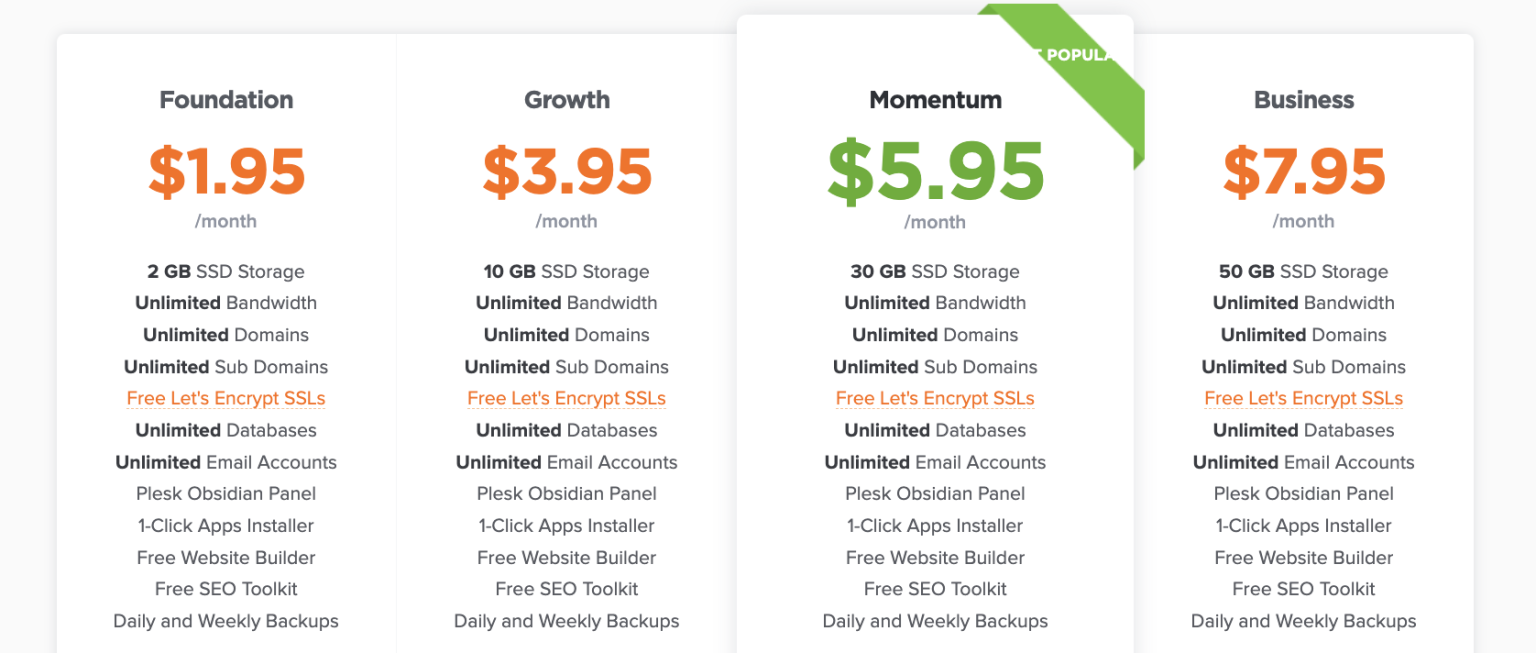Click the $1.95 Foundation price
This screenshot has height=653, width=1536.
coord(227,171)
